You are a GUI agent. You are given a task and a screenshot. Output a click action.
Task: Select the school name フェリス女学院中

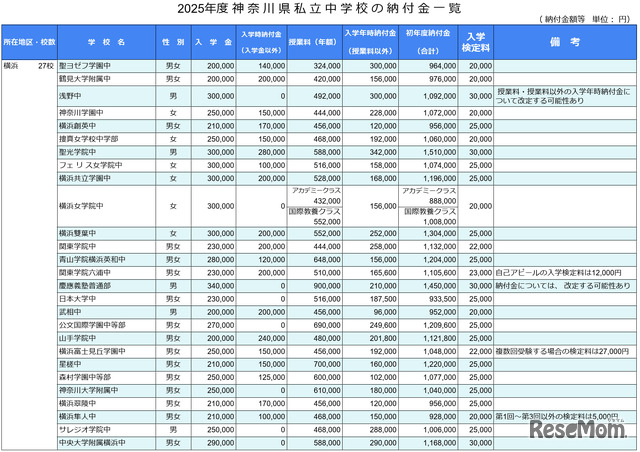(x=91, y=165)
